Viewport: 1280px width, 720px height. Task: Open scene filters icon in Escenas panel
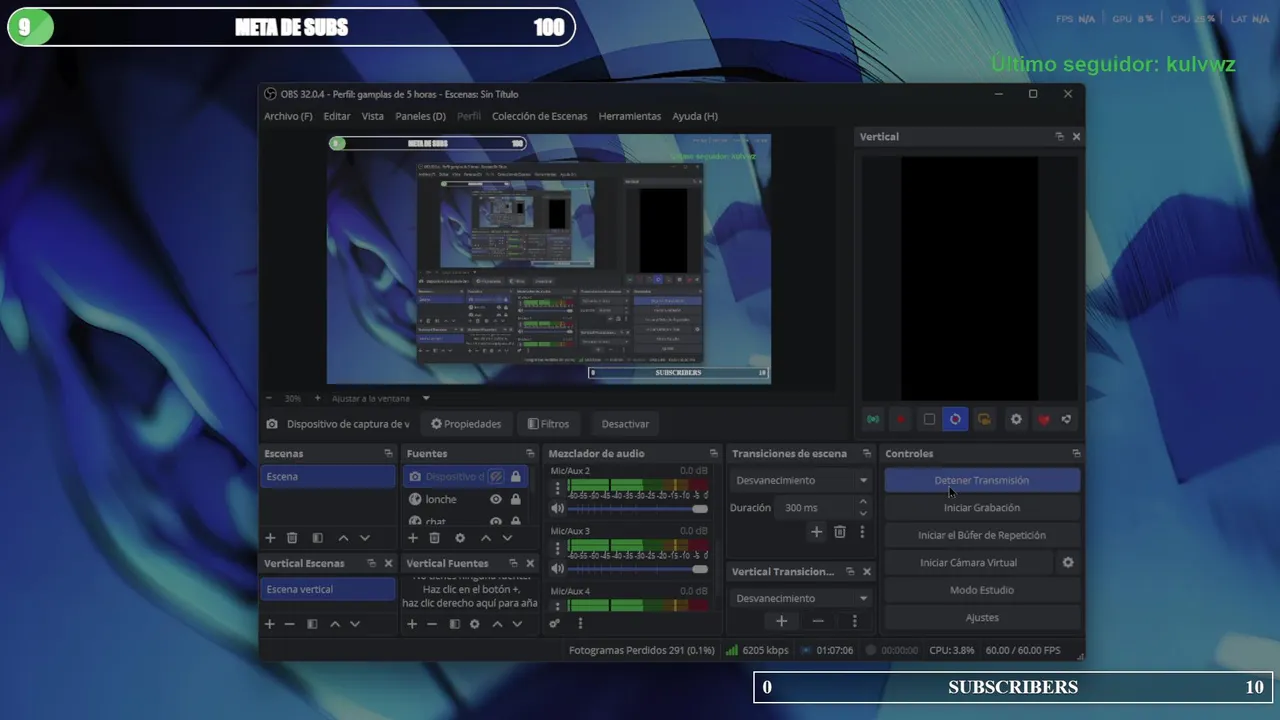pyautogui.click(x=317, y=538)
